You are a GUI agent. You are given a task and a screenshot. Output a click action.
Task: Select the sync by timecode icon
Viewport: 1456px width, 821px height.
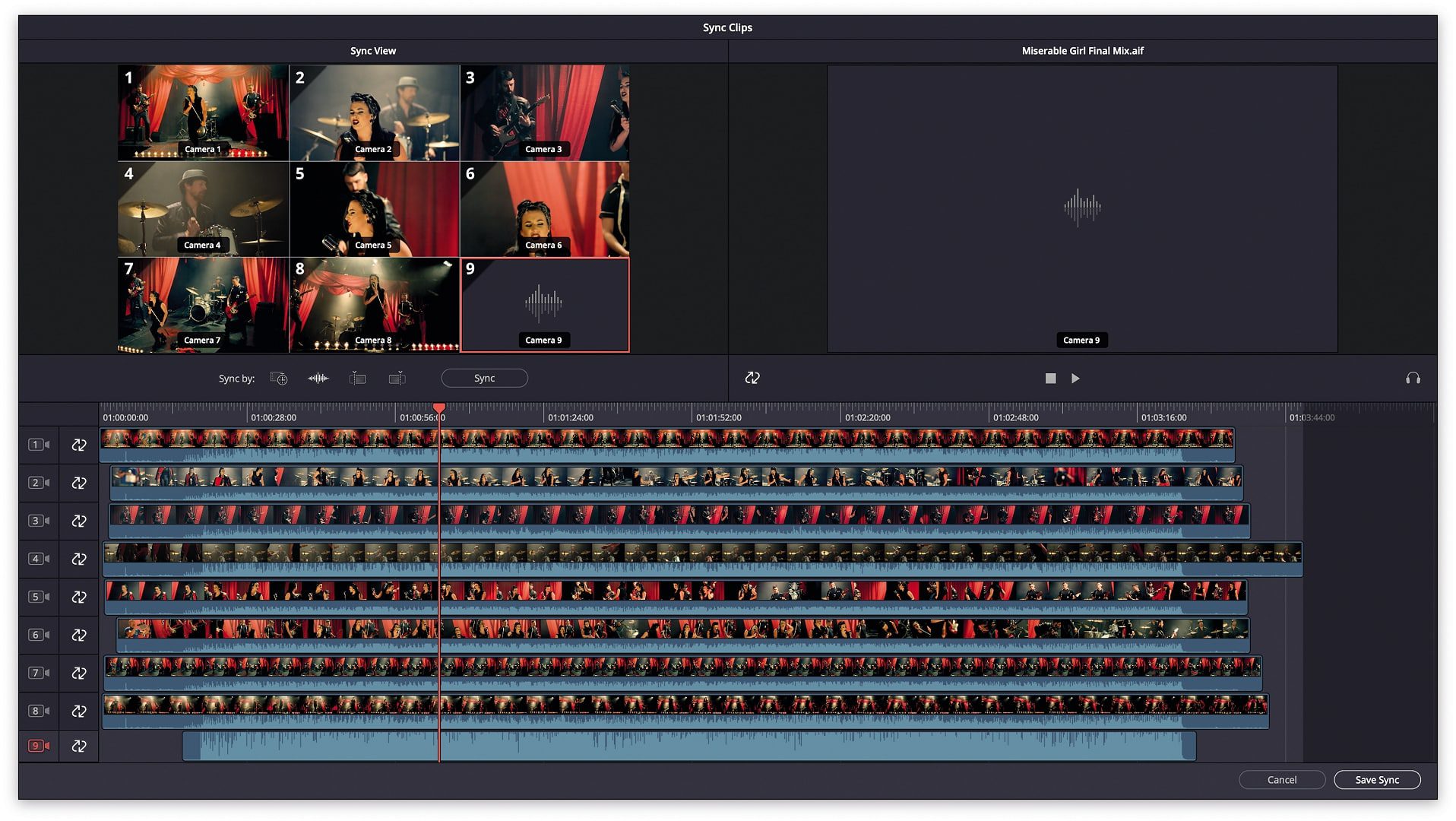coord(280,378)
